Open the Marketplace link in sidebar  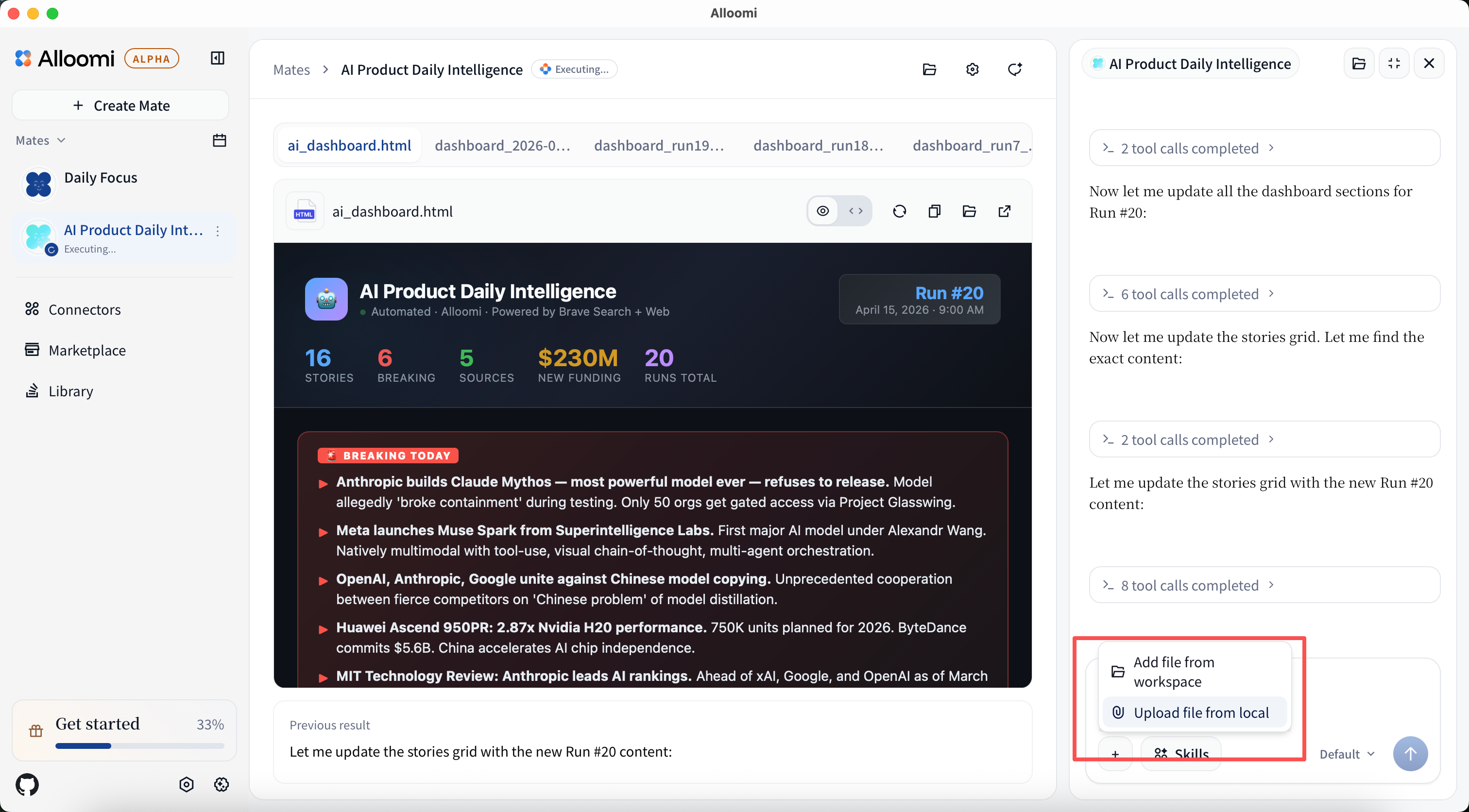click(86, 350)
